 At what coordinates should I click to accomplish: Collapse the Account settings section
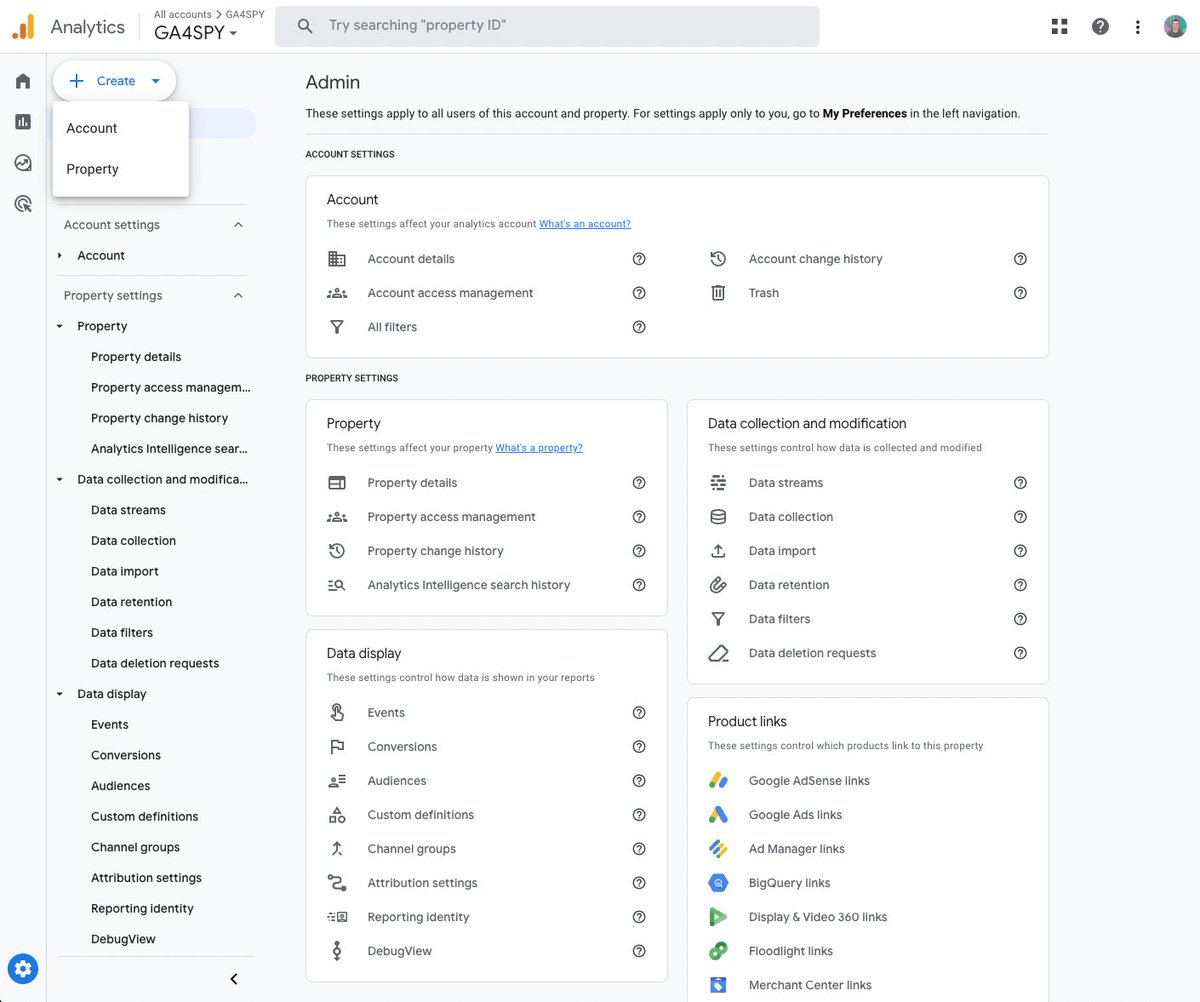(x=238, y=225)
